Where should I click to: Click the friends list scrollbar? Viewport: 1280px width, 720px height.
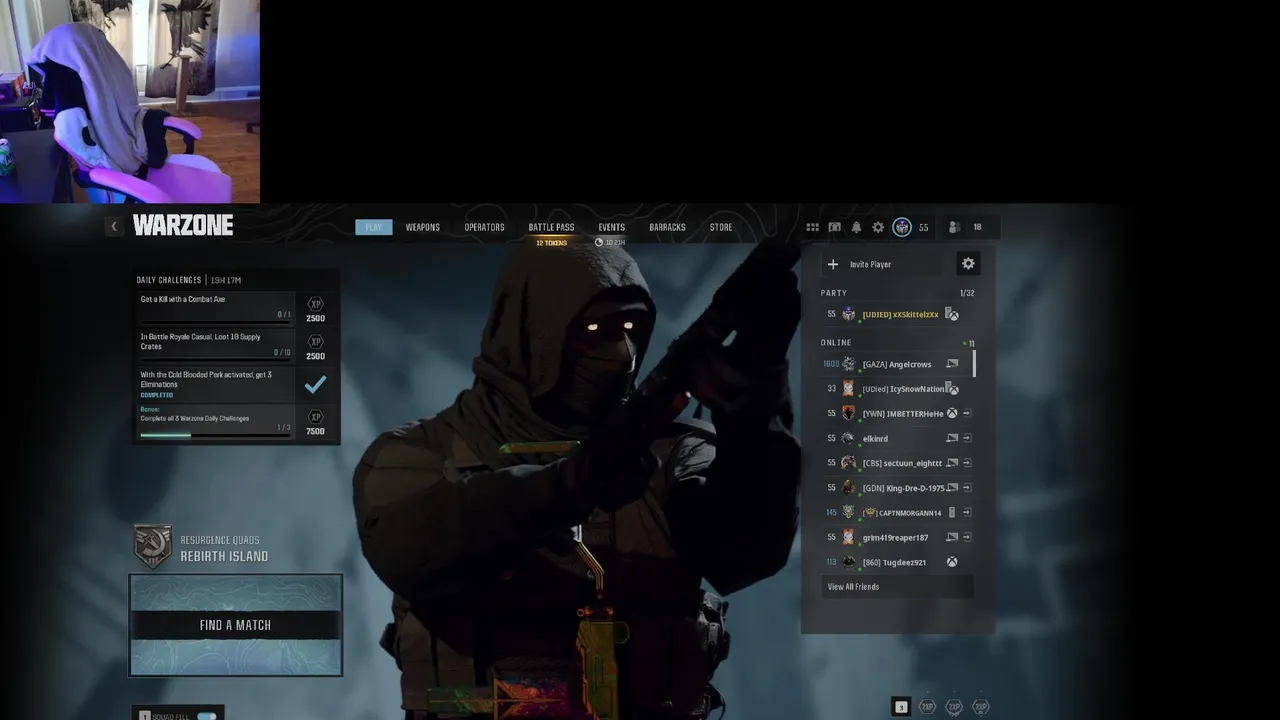coord(974,363)
